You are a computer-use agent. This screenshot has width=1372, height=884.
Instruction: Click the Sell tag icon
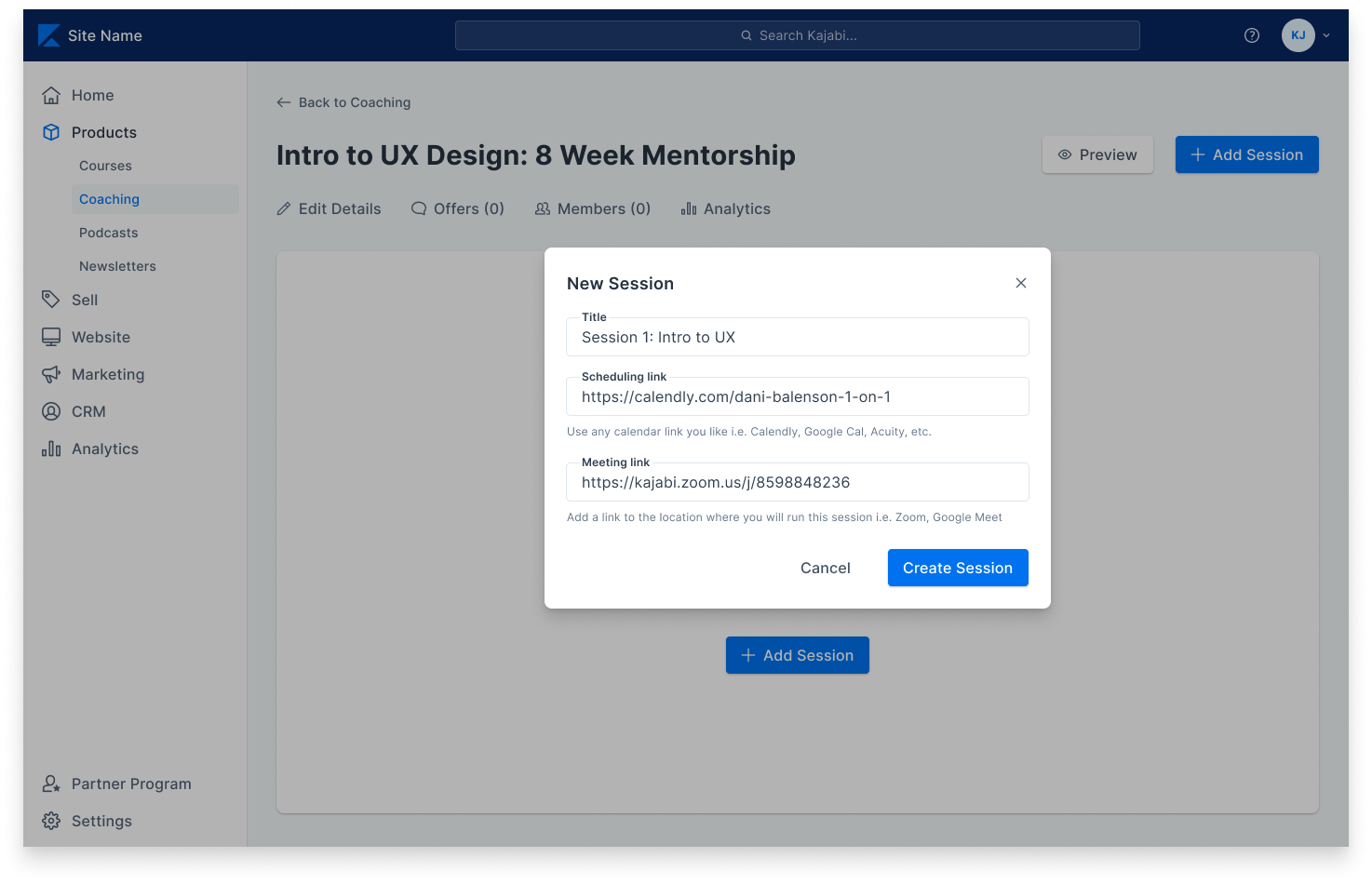coord(51,300)
